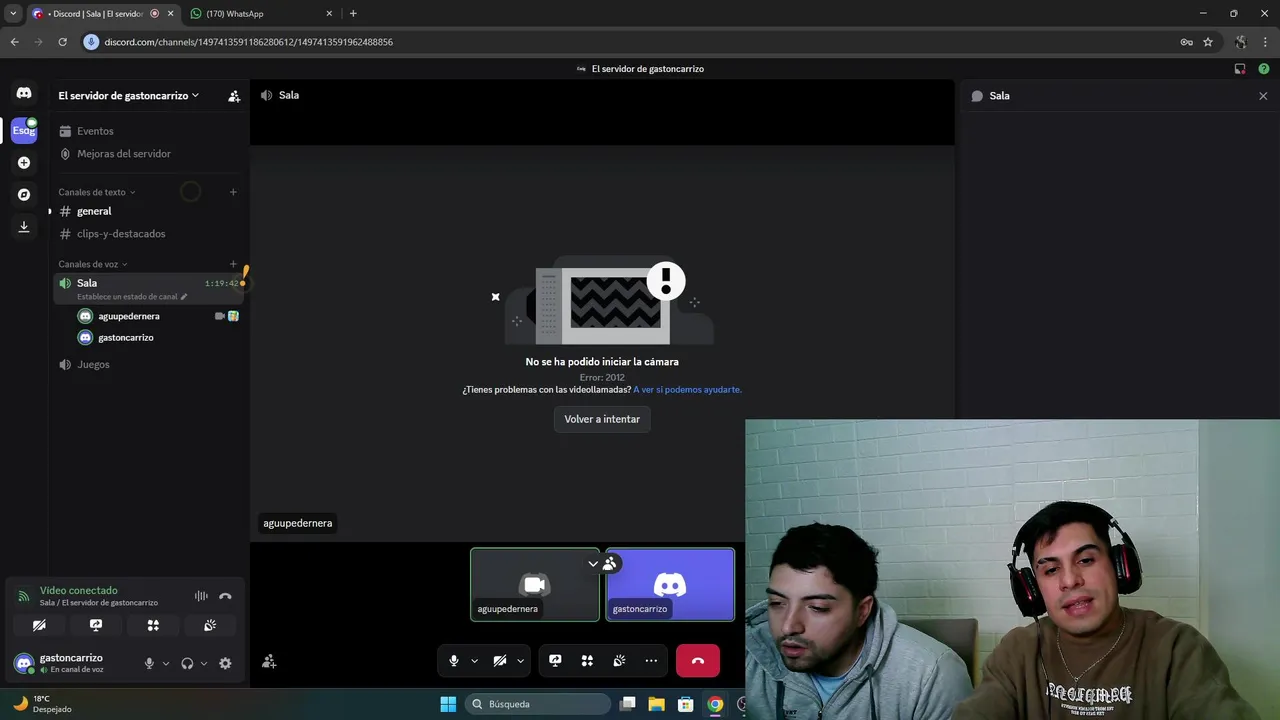Disconnect using the voice panel hang-up icon

(225, 596)
